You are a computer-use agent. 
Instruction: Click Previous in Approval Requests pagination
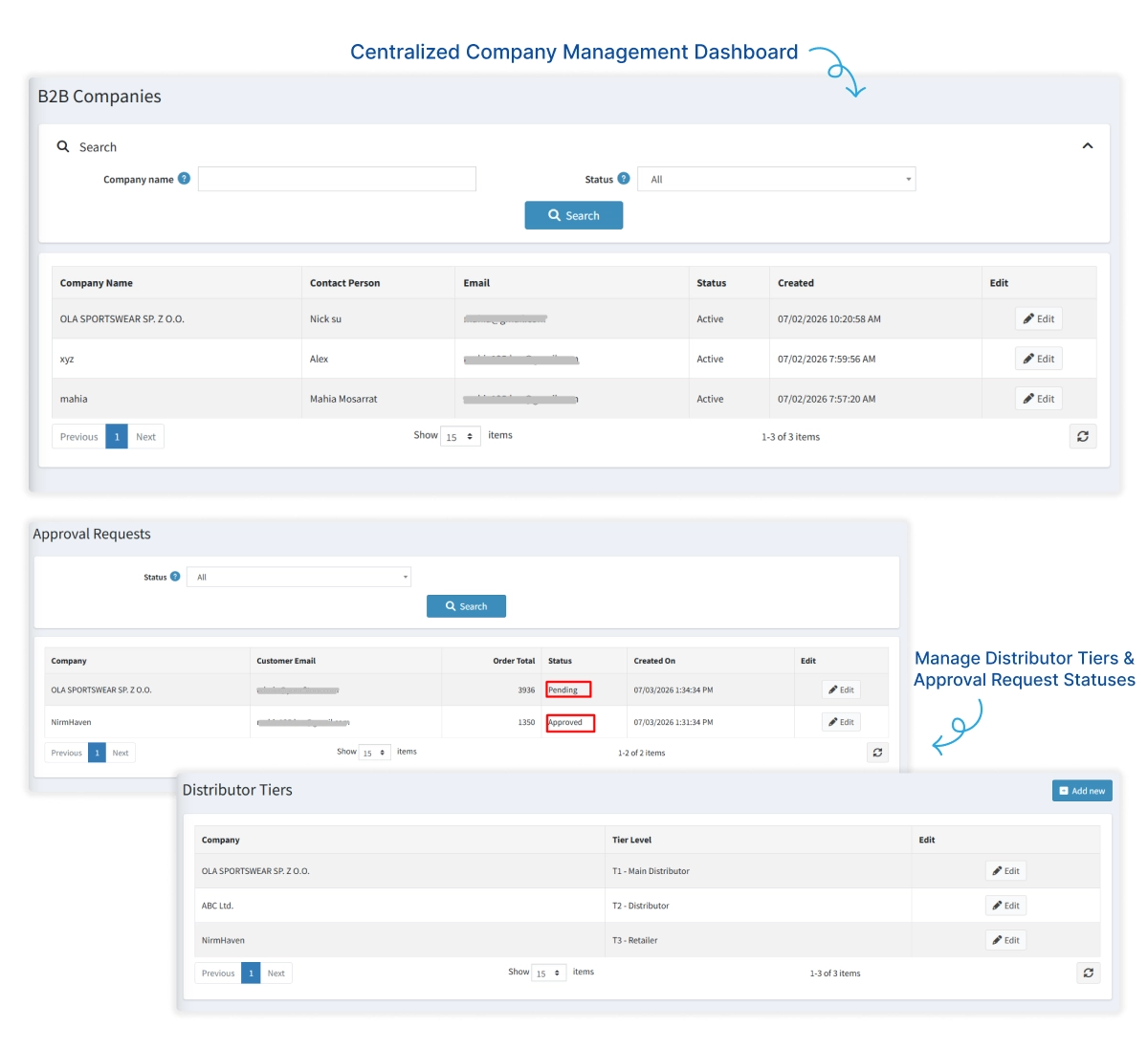coord(66,753)
